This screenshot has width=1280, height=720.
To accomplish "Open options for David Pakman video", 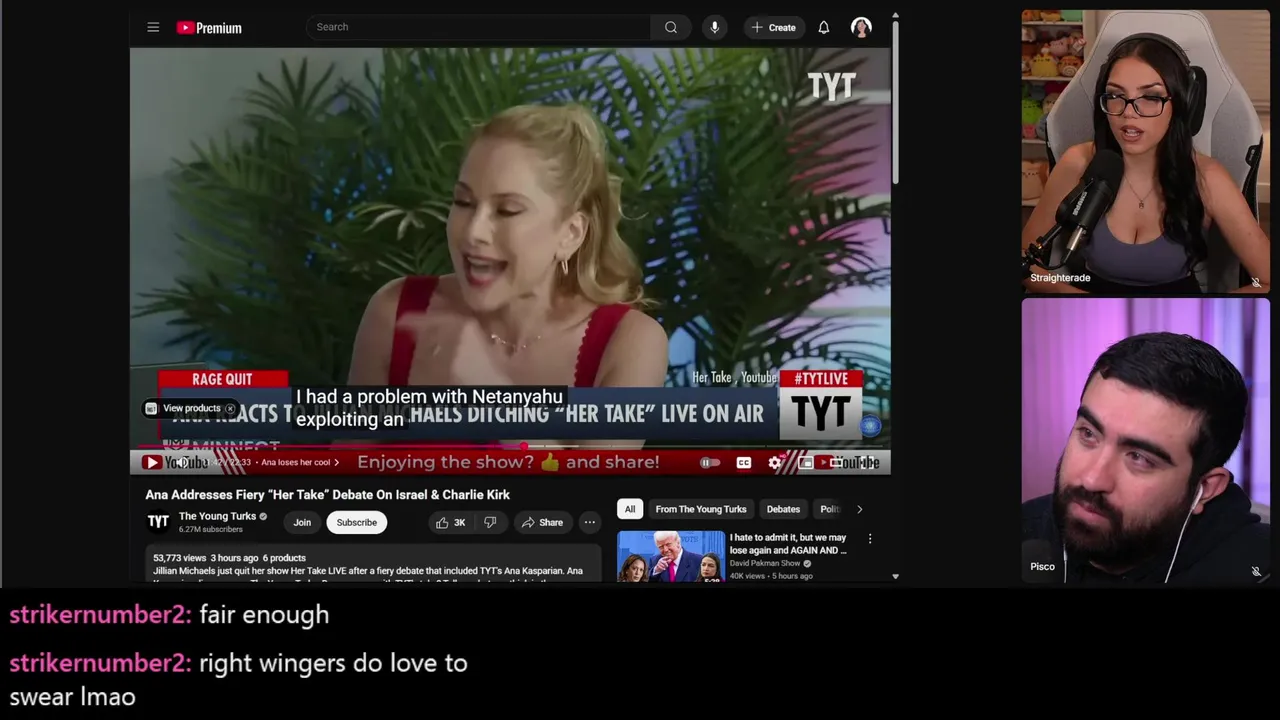I will coord(869,538).
